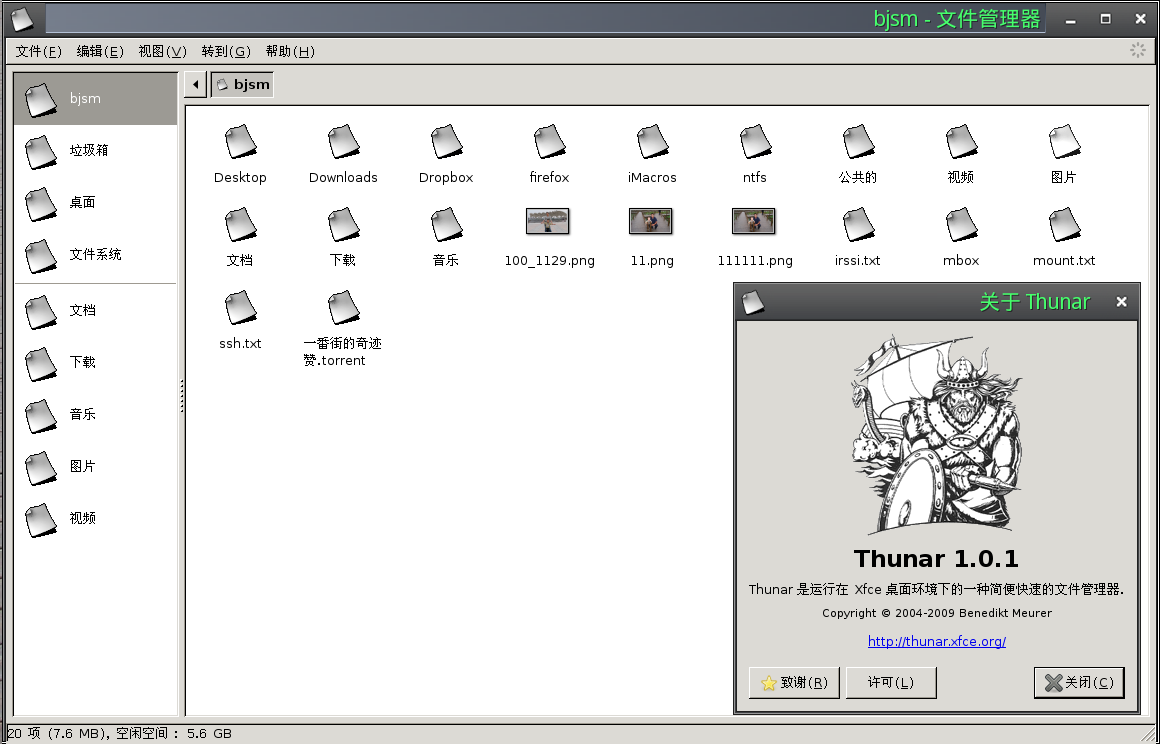Viewport: 1160px width, 744px height.
Task: Select the Desktop folder icon
Action: tap(240, 141)
